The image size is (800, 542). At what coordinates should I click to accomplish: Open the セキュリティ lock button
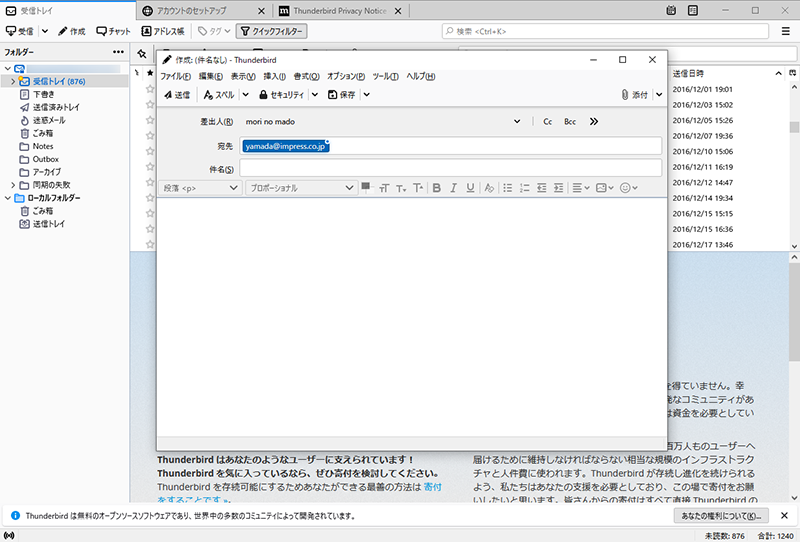(x=281, y=94)
